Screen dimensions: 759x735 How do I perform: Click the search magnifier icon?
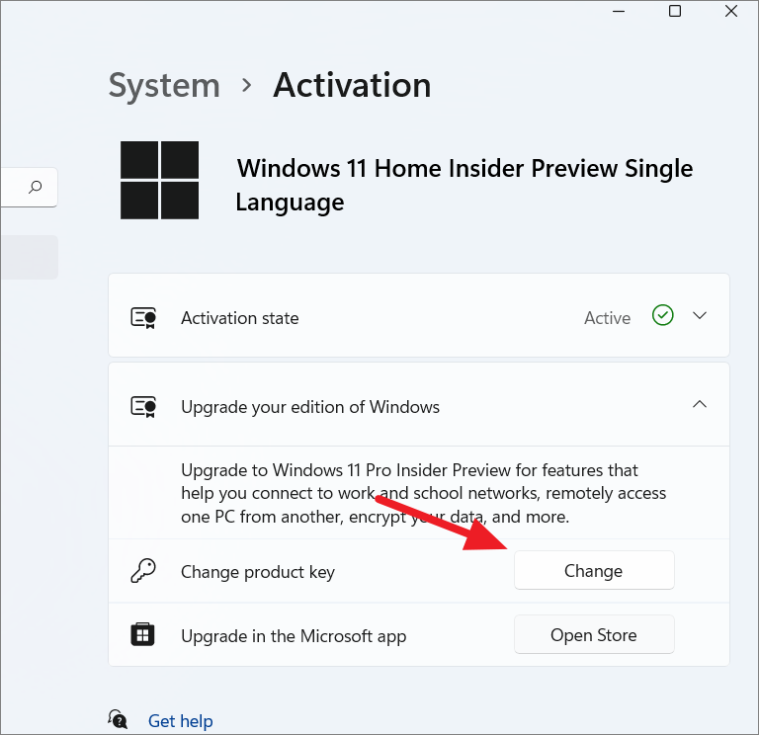tap(35, 187)
